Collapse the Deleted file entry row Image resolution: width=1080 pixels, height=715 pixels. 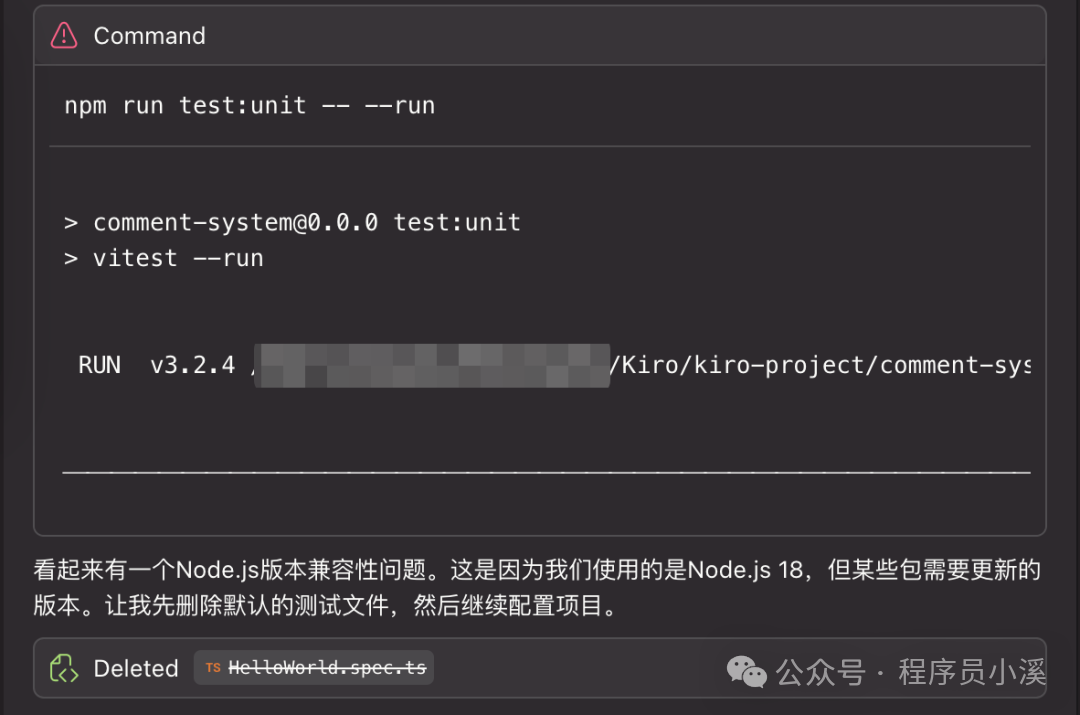(540, 668)
